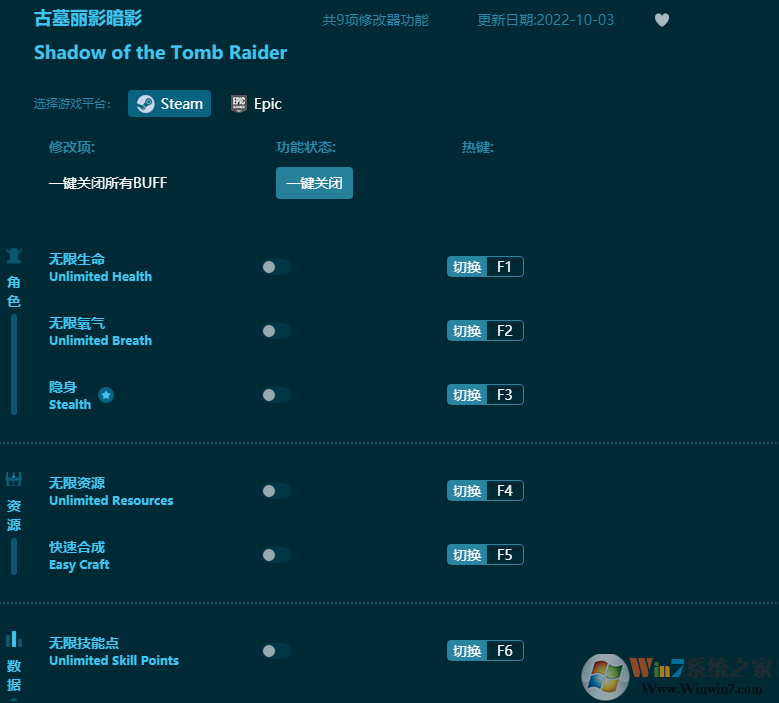This screenshot has height=703, width=779.
Task: Click the F2 hotkey field
Action: click(x=505, y=331)
